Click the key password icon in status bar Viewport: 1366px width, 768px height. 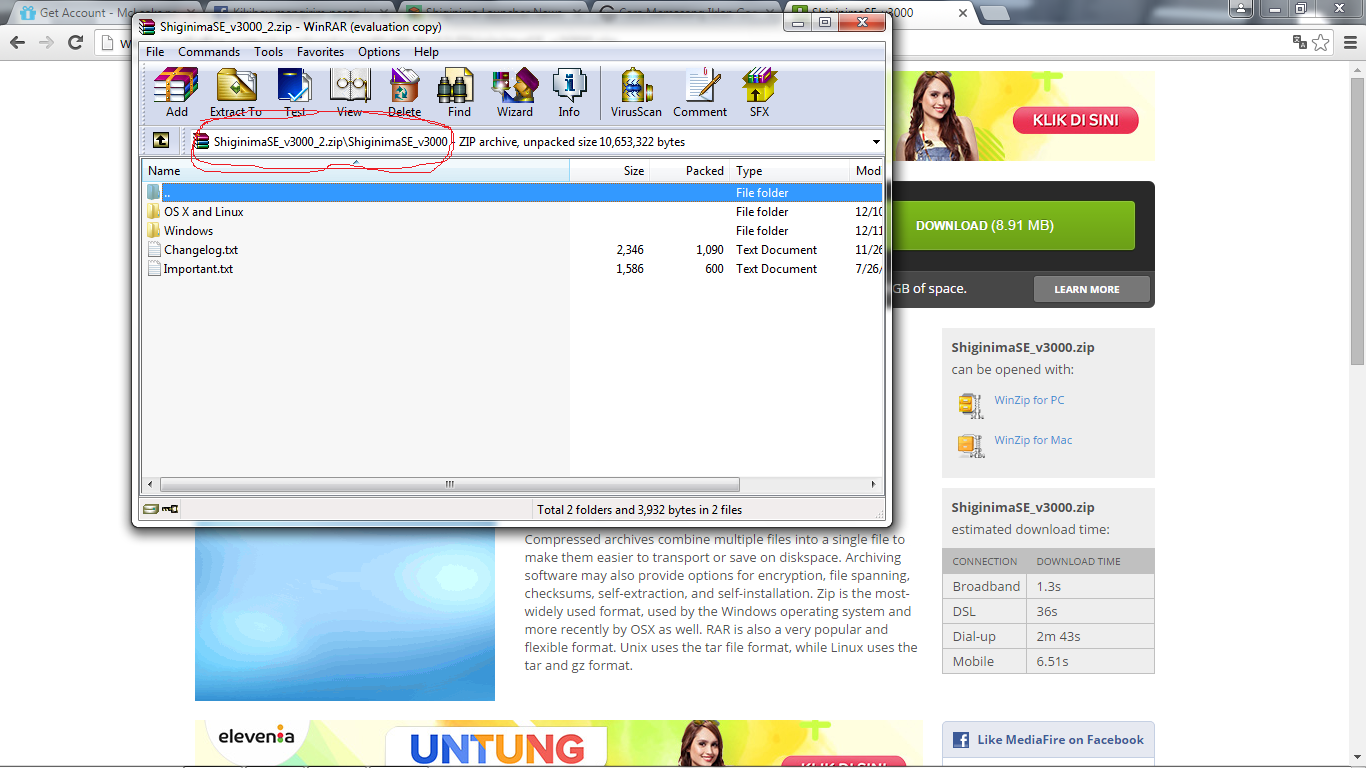point(169,509)
